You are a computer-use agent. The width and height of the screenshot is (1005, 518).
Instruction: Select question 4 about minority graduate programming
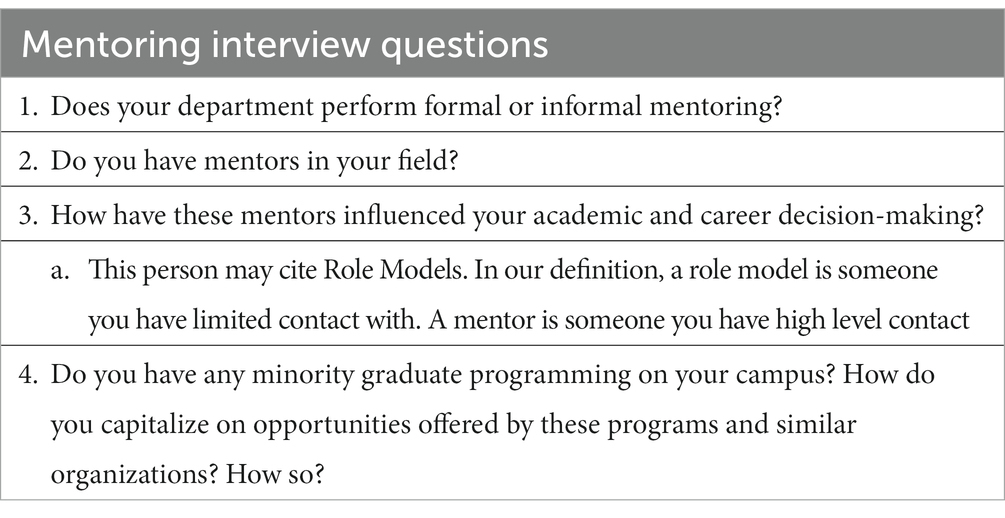[x=502, y=423]
